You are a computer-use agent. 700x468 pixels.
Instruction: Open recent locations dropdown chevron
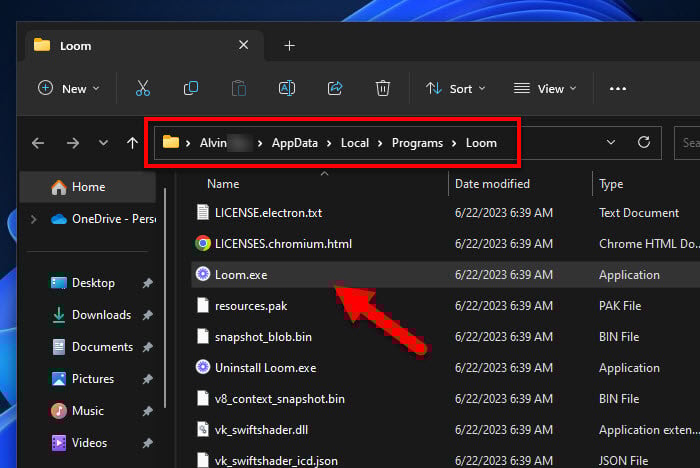[x=103, y=143]
